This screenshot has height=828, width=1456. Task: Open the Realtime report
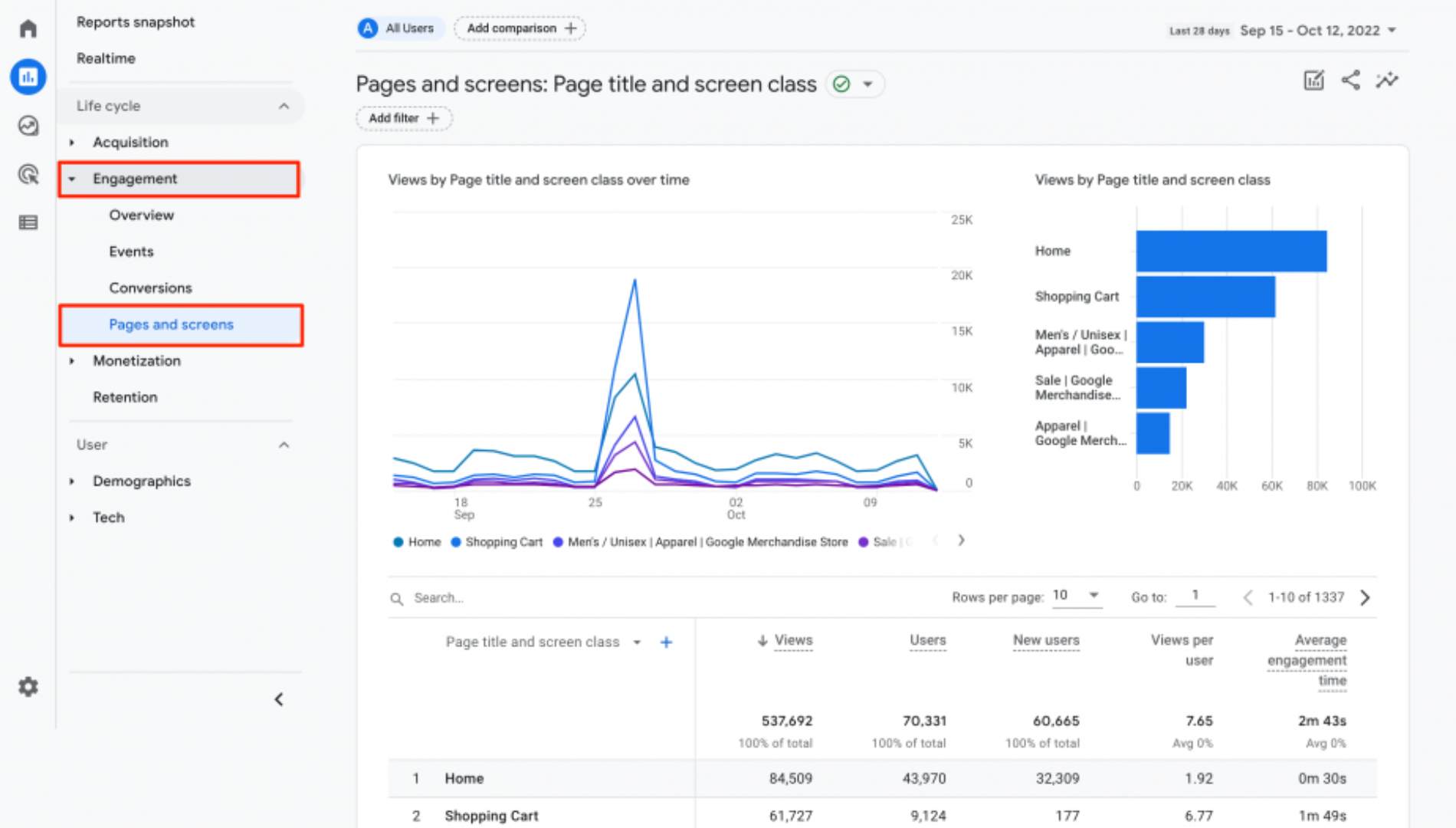[106, 58]
